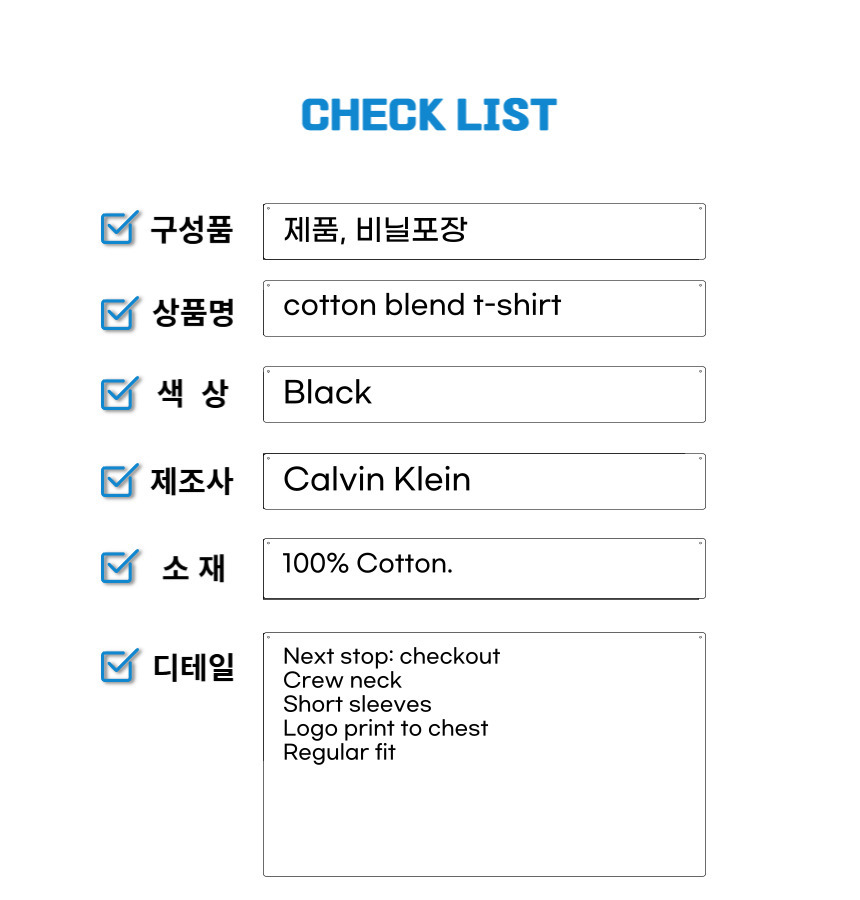Click inside the detail text area

pyautogui.click(x=484, y=754)
